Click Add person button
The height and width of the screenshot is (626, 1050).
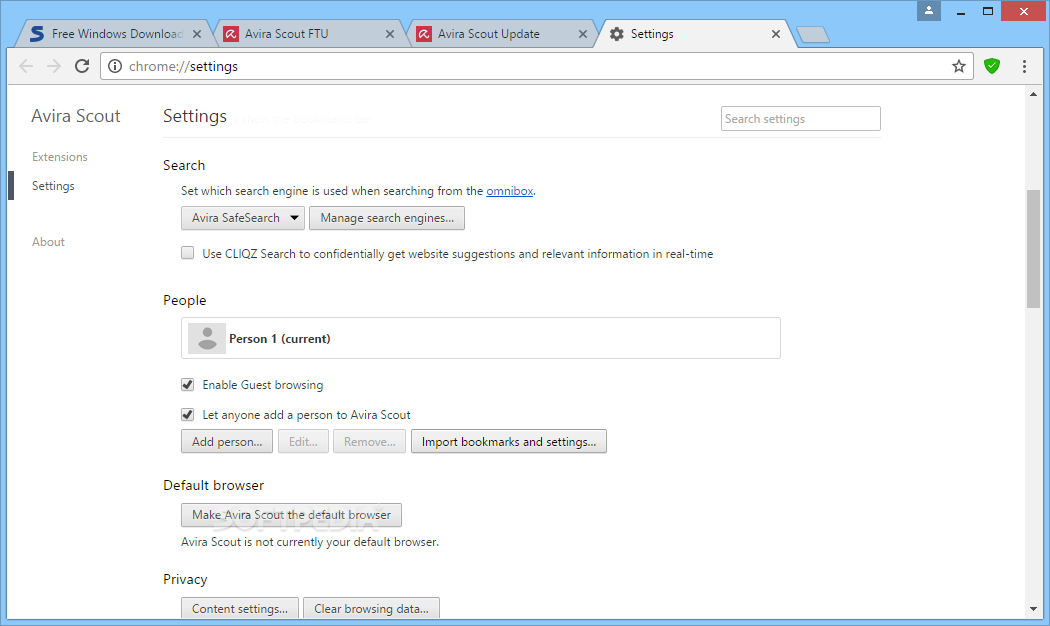pos(226,442)
